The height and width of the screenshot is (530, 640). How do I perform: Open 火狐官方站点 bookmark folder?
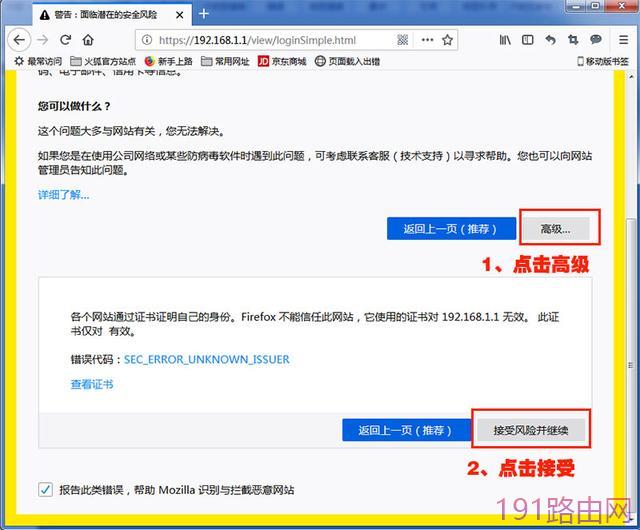pos(103,61)
